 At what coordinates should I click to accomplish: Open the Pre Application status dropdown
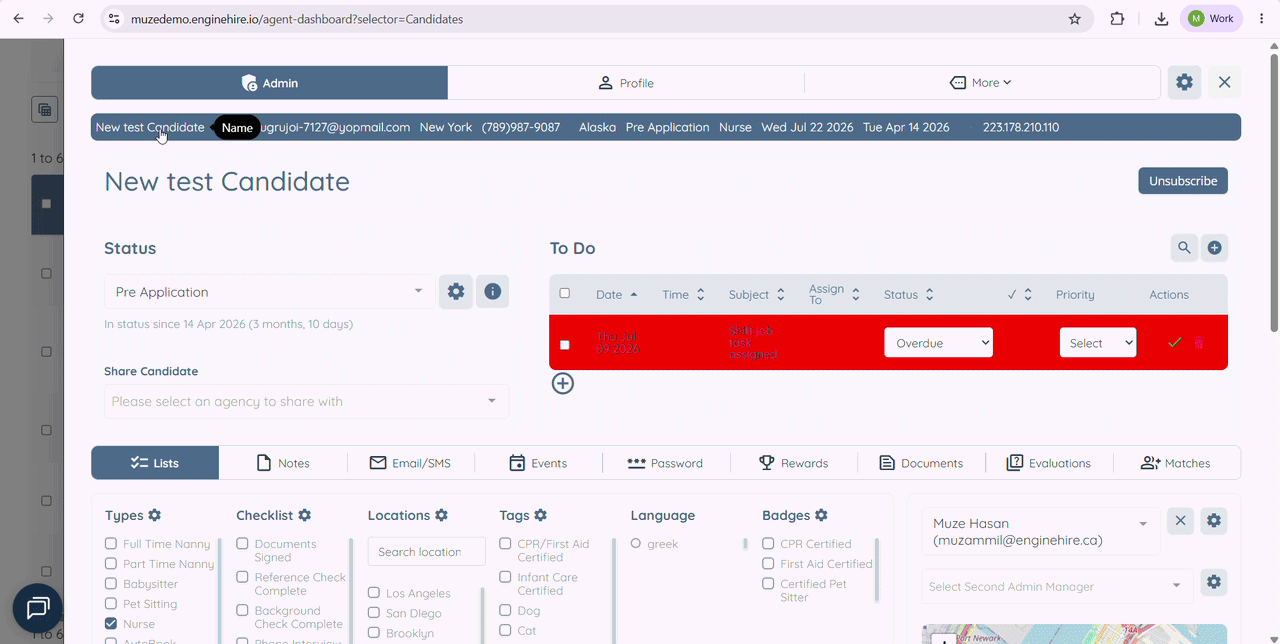pyautogui.click(x=269, y=292)
